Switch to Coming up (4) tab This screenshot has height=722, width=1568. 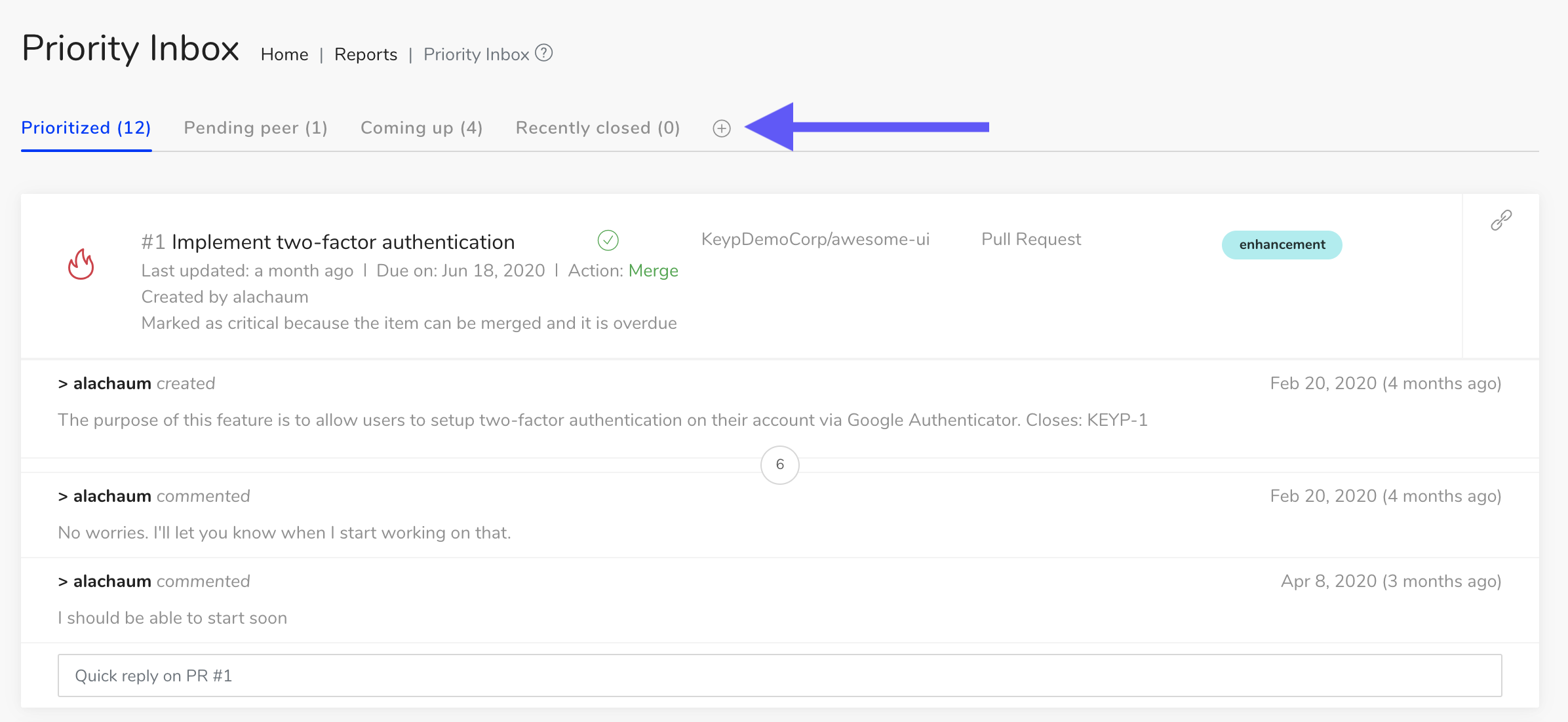(x=421, y=128)
